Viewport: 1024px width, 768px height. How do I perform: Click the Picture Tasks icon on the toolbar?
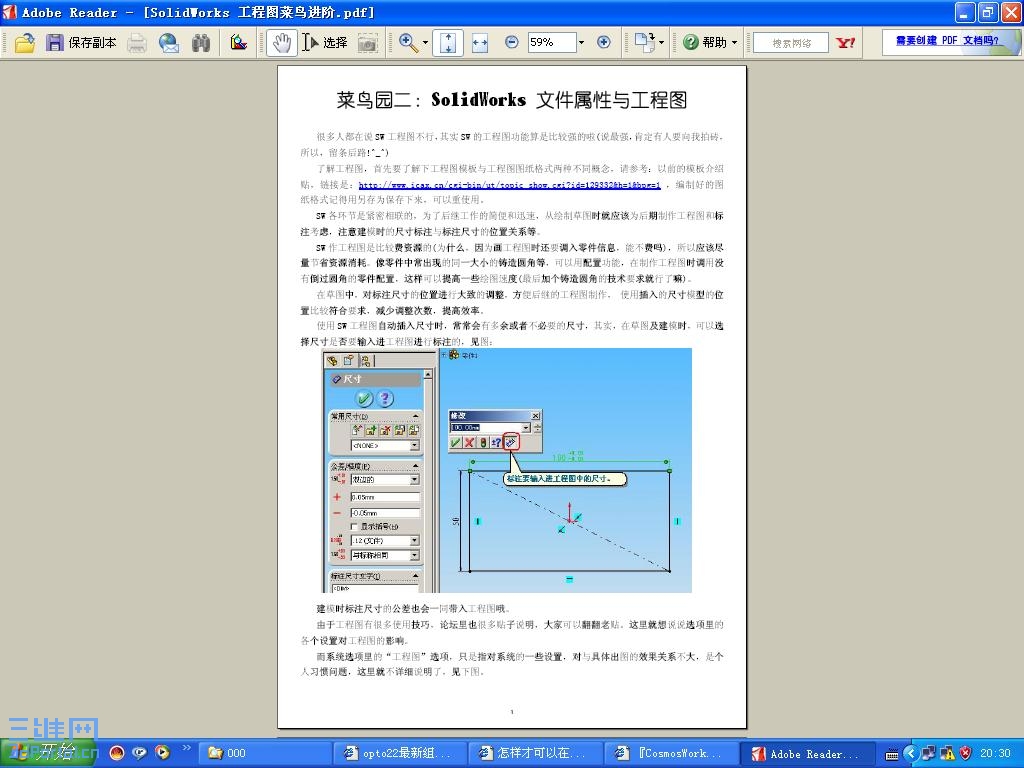point(236,43)
